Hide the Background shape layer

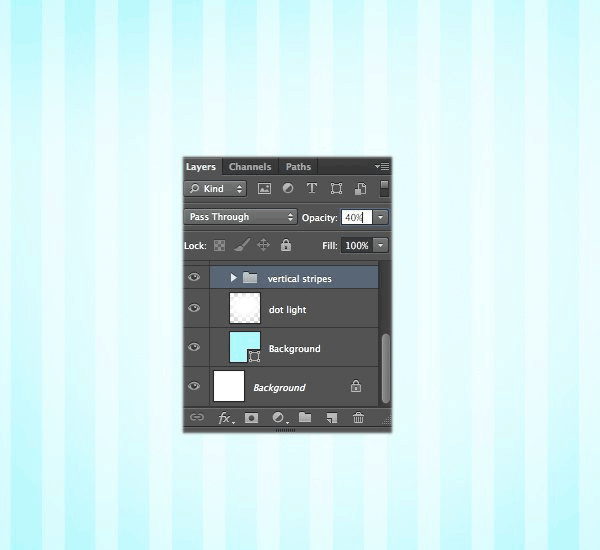click(x=194, y=347)
